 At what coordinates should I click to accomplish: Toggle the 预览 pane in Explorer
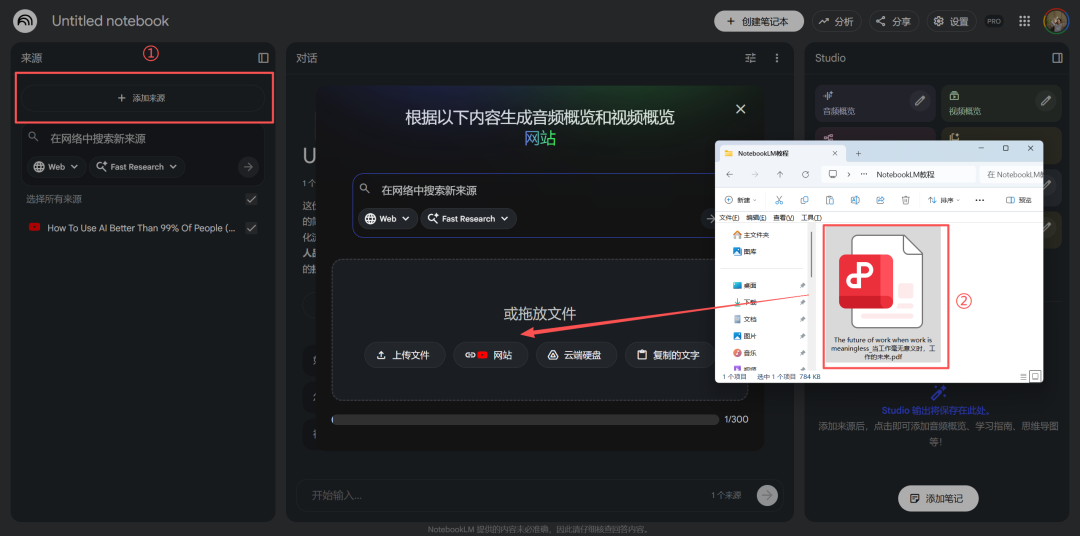tap(1019, 200)
